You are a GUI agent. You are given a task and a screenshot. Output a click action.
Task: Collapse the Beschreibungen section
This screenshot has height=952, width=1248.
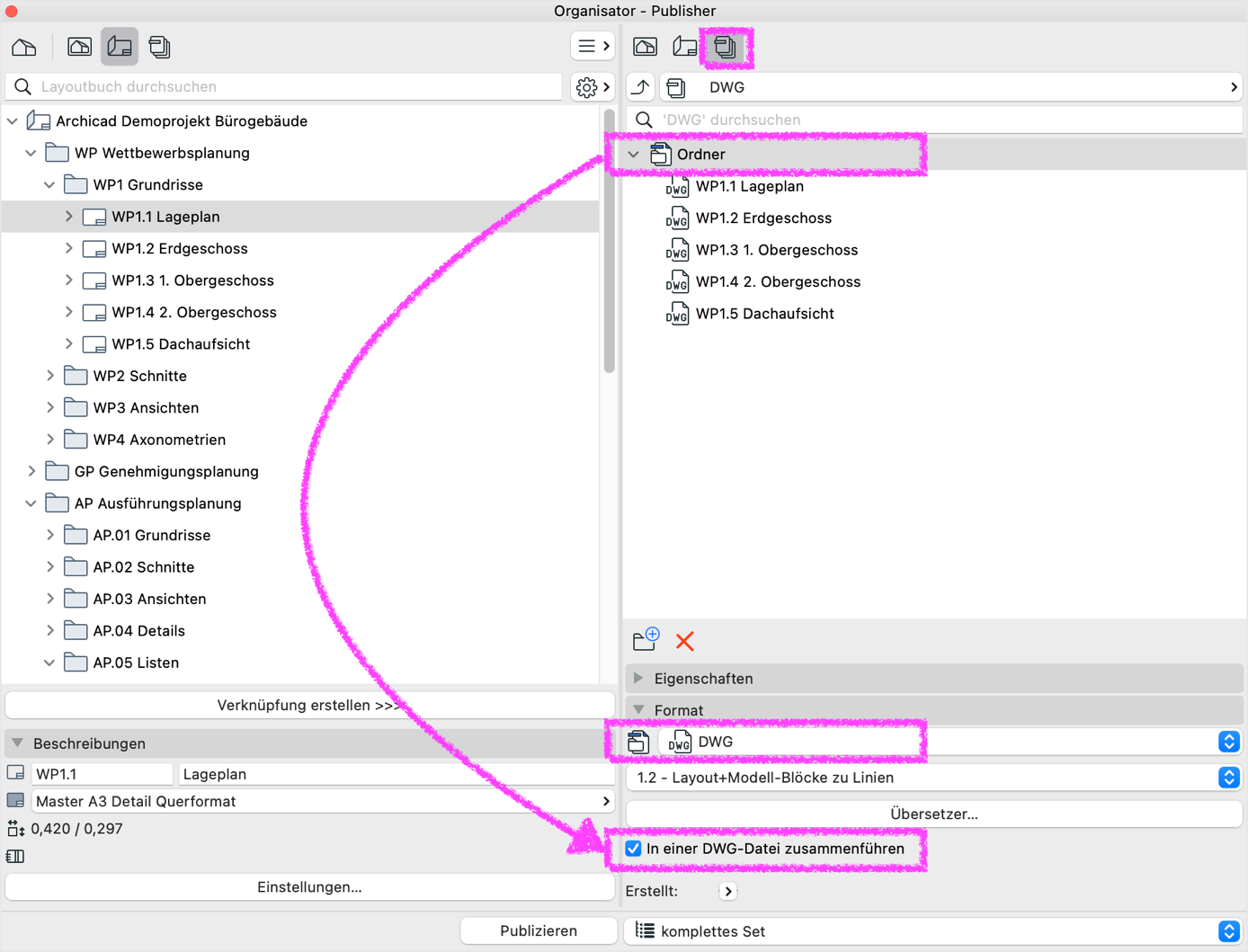[x=18, y=743]
